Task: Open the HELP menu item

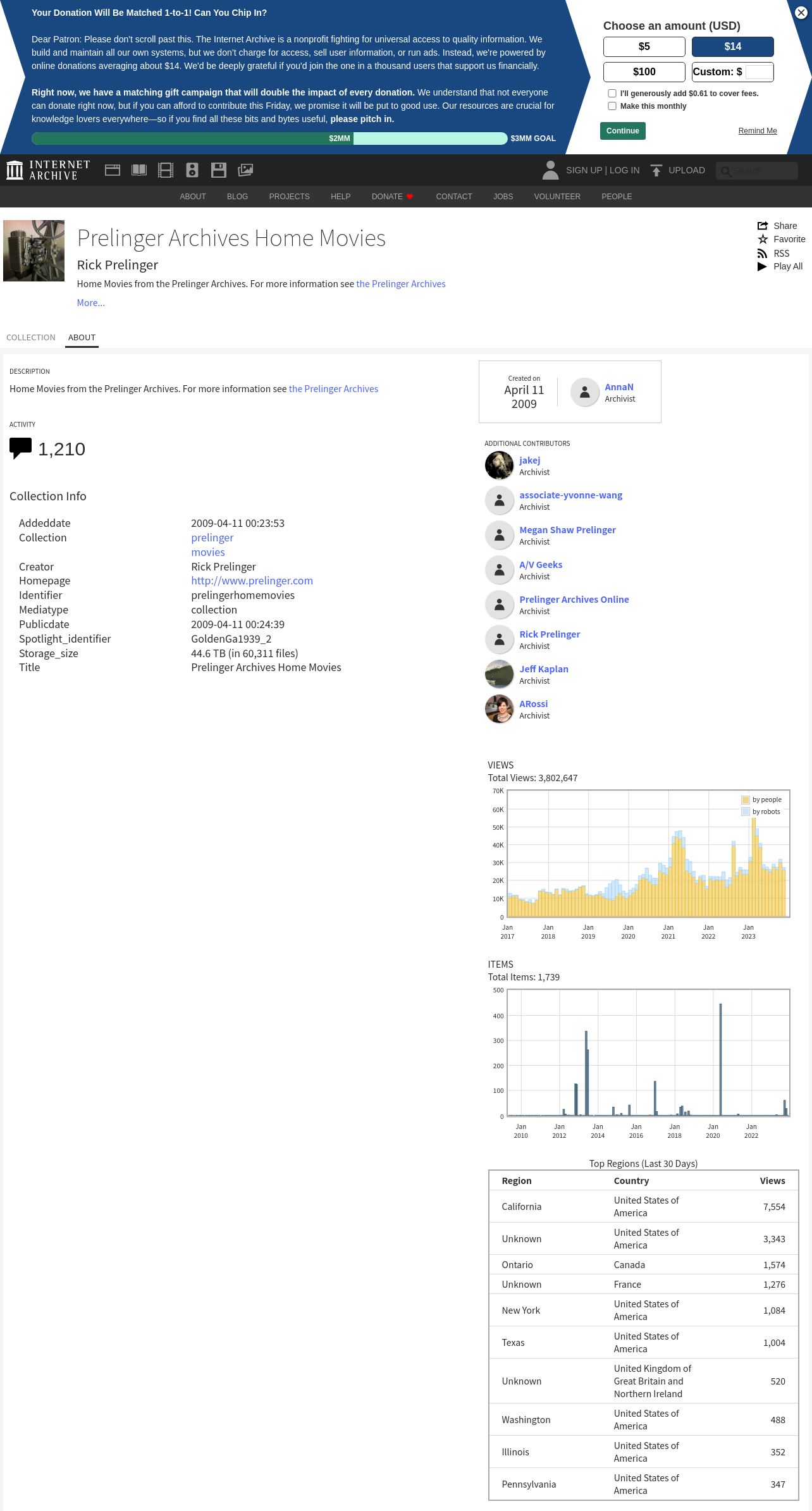Action: pos(340,197)
